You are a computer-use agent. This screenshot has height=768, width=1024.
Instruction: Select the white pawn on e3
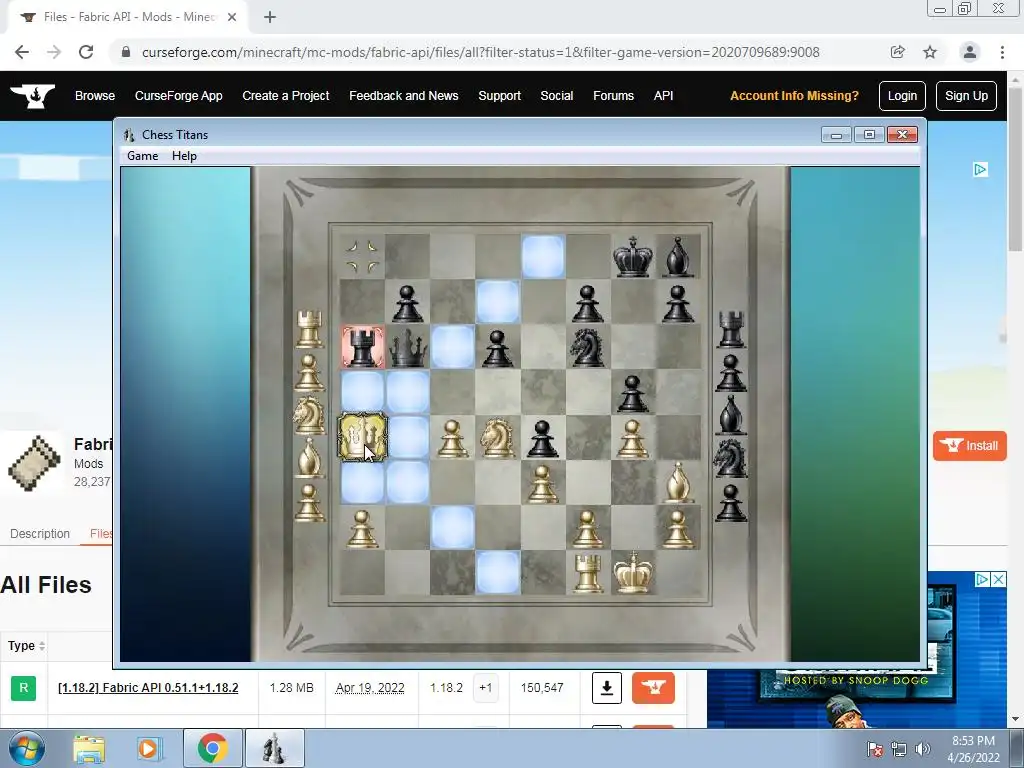542,482
